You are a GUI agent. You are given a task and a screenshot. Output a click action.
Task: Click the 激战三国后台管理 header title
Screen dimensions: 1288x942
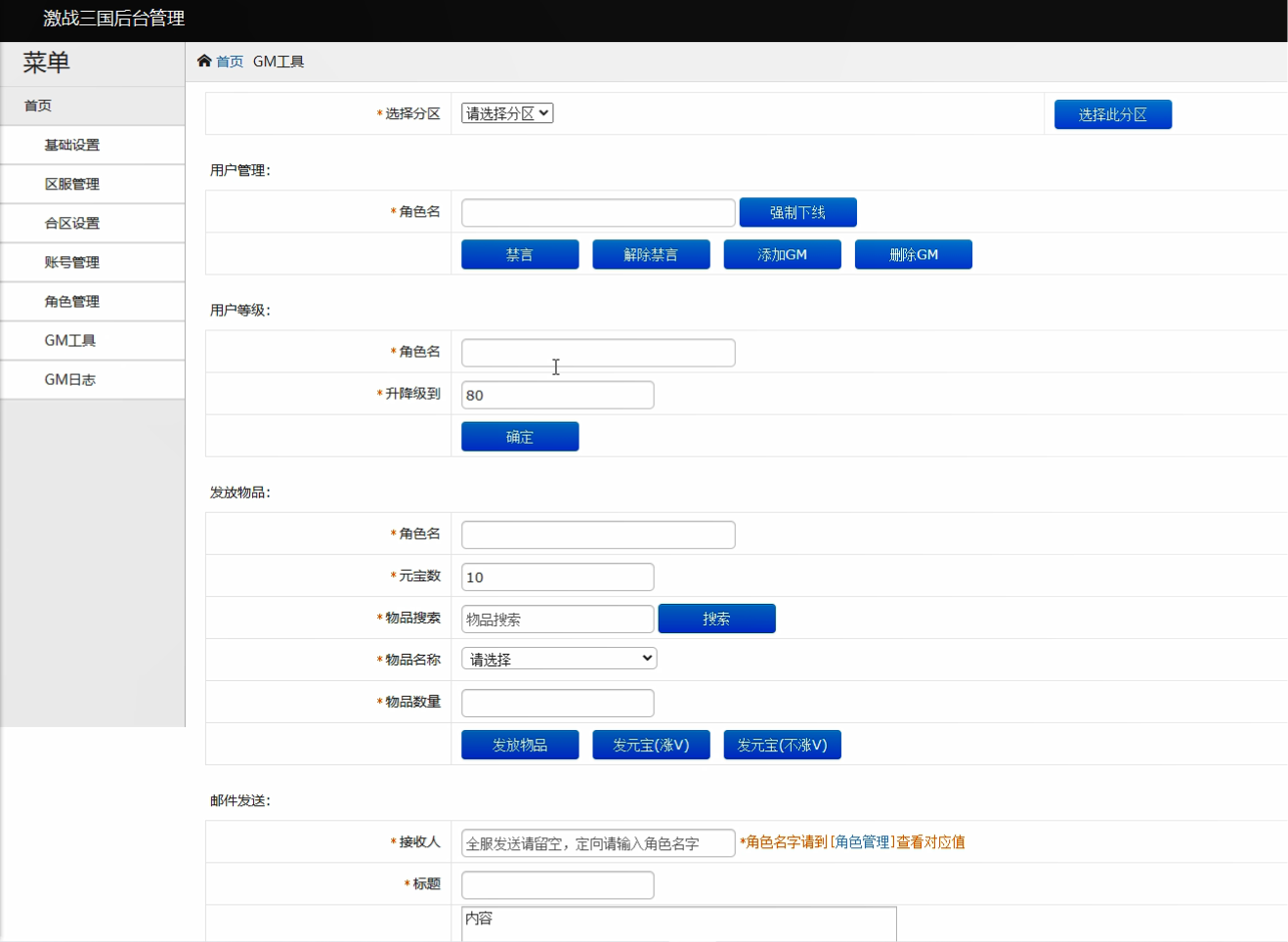(x=113, y=19)
